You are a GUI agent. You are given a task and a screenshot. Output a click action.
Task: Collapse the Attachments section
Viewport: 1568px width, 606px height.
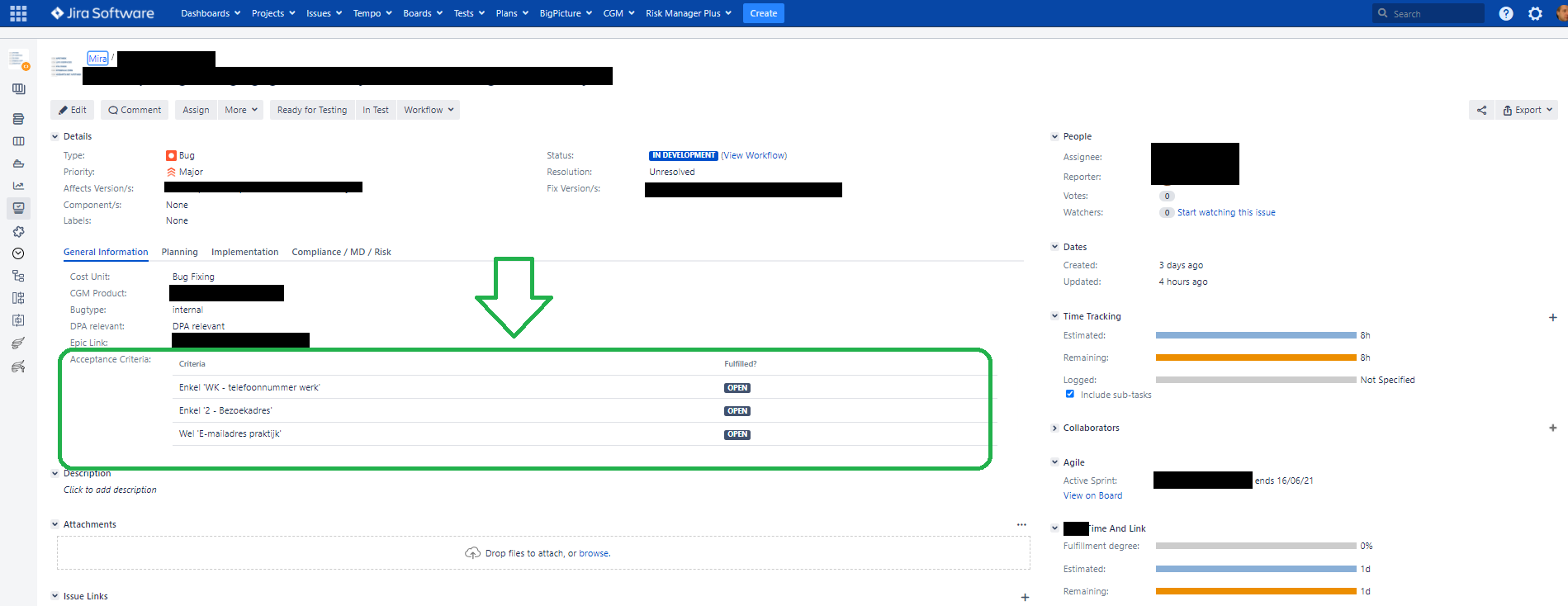click(x=55, y=524)
